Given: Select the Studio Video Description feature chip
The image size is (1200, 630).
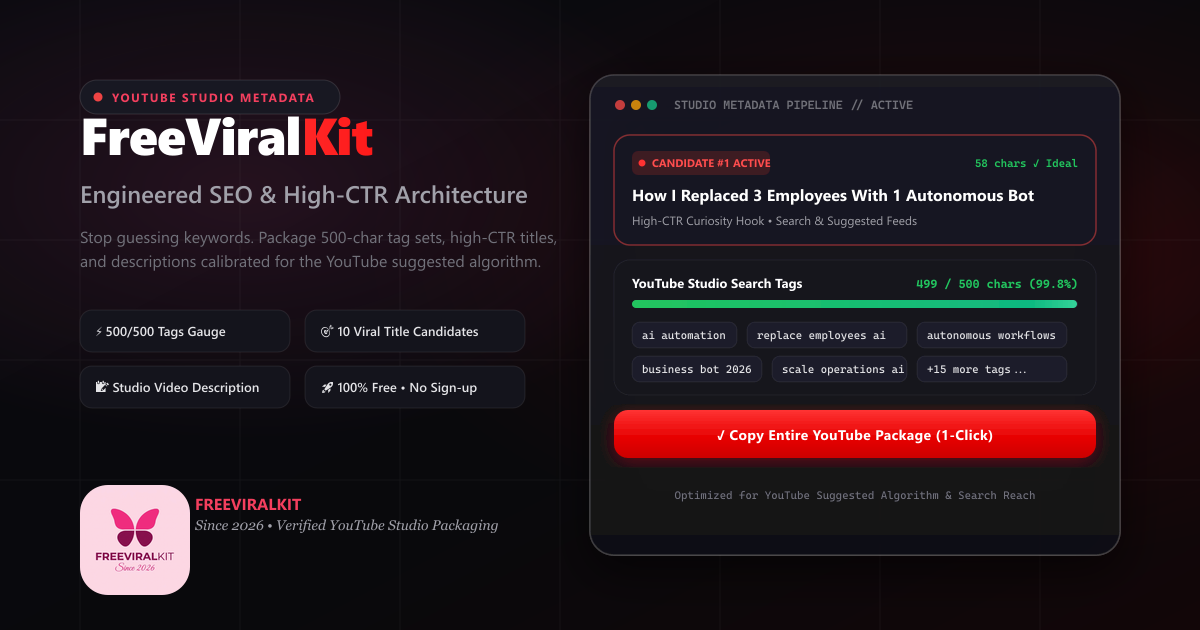Looking at the screenshot, I should (x=185, y=387).
